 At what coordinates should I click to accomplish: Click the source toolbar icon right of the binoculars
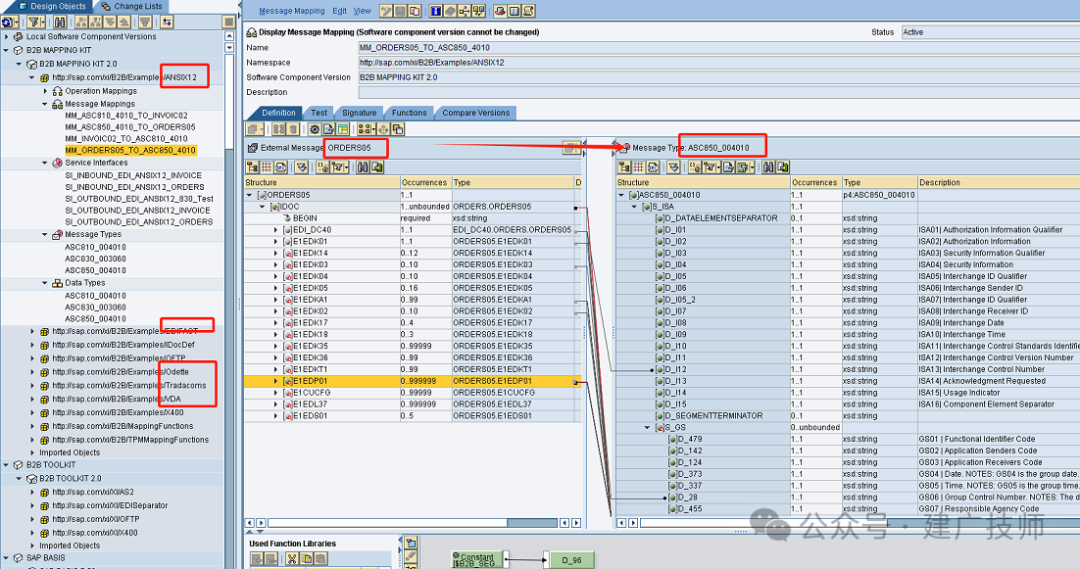click(x=377, y=167)
